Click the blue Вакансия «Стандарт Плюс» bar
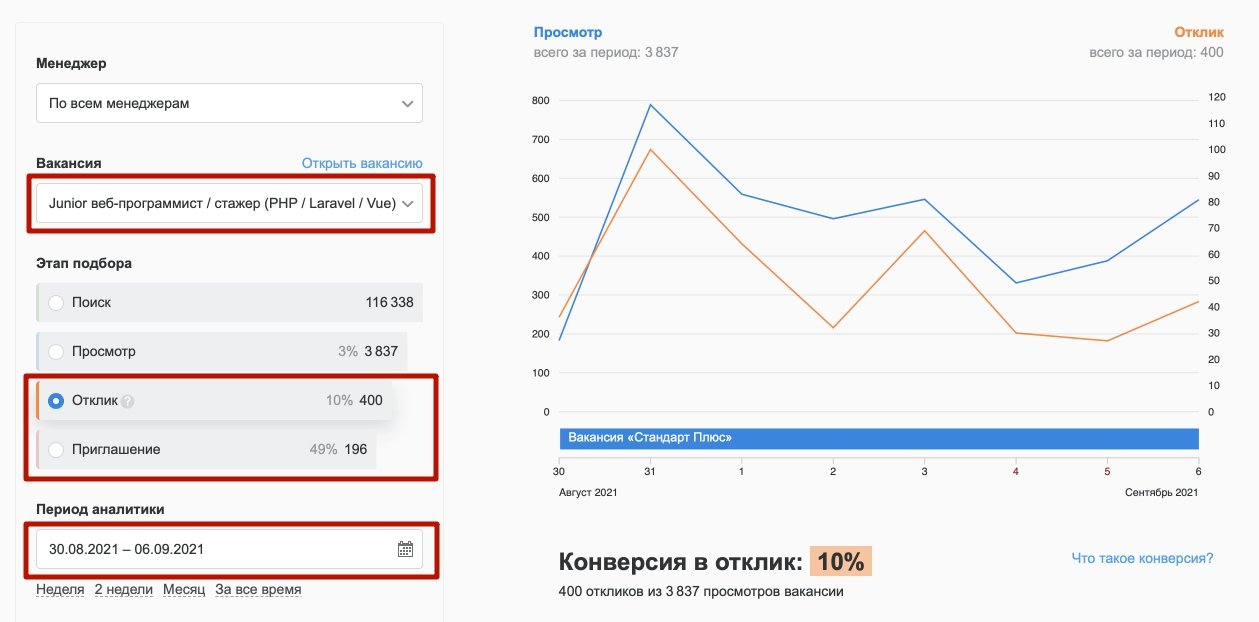 878,438
